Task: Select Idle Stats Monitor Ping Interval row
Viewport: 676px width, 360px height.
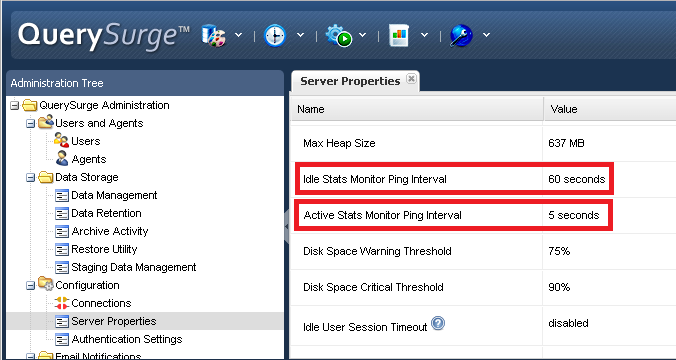Action: click(x=483, y=179)
